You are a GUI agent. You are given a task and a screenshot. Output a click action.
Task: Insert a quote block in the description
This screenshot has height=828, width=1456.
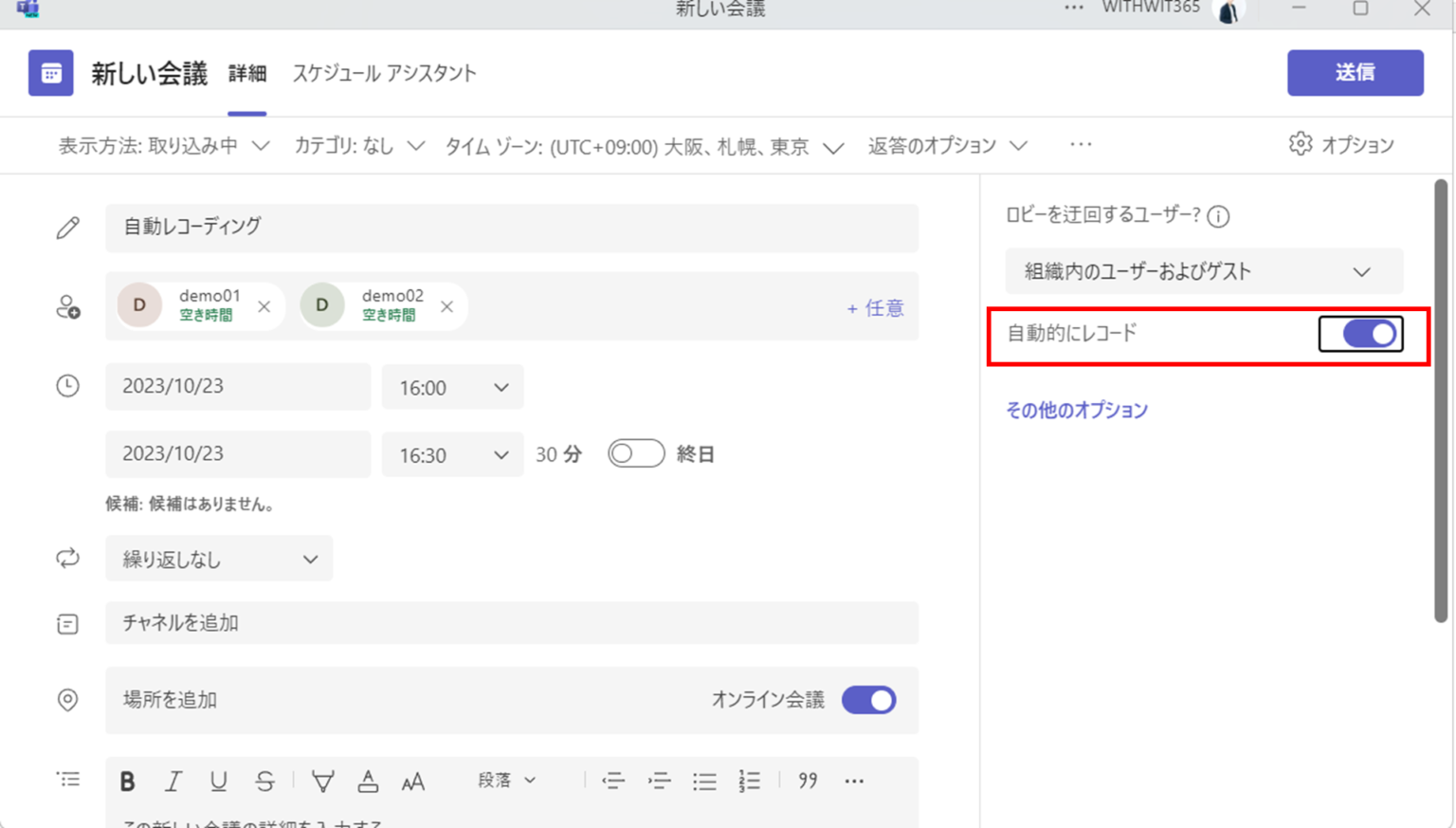click(807, 781)
